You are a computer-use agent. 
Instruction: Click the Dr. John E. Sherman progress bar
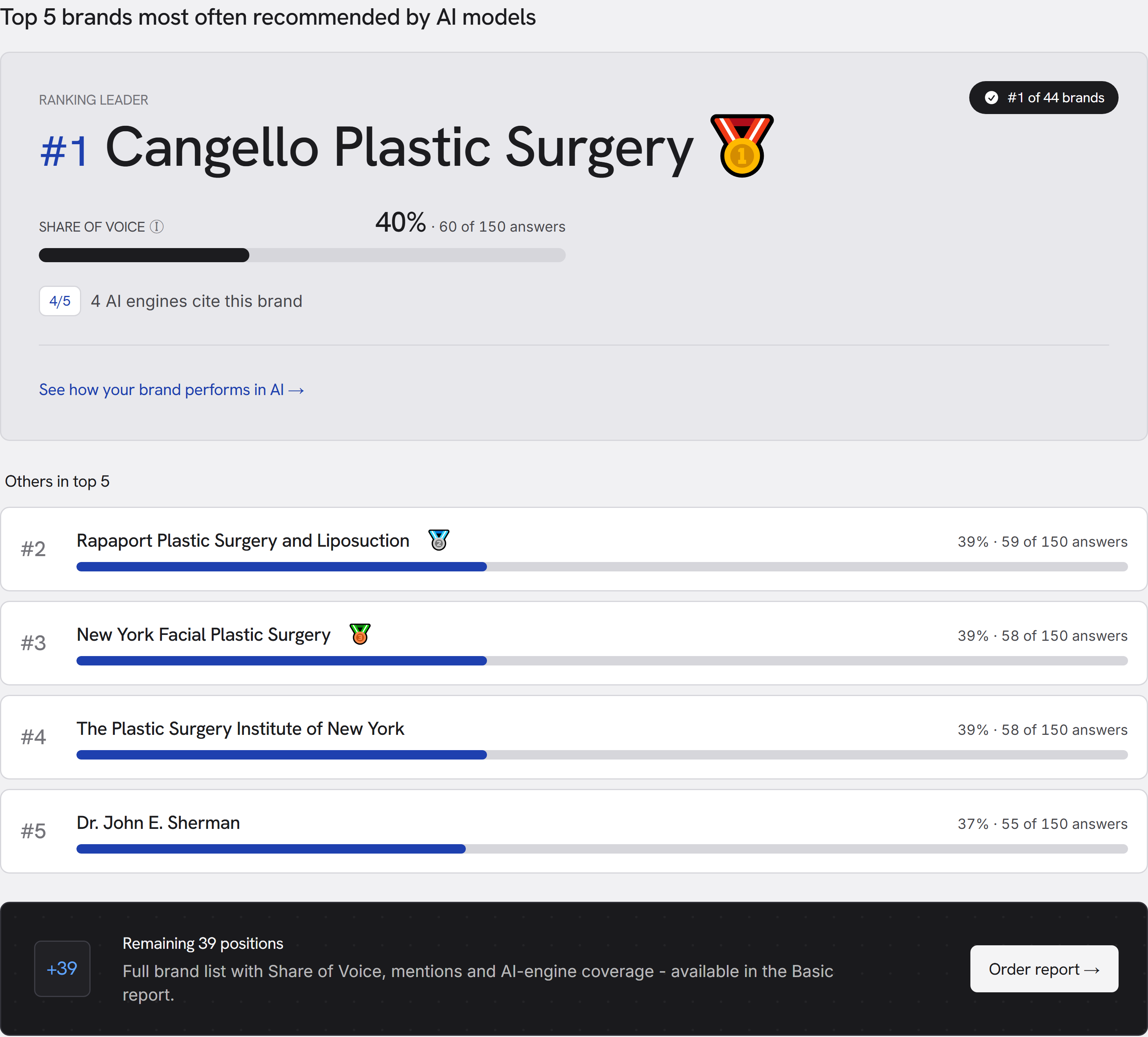(x=602, y=848)
